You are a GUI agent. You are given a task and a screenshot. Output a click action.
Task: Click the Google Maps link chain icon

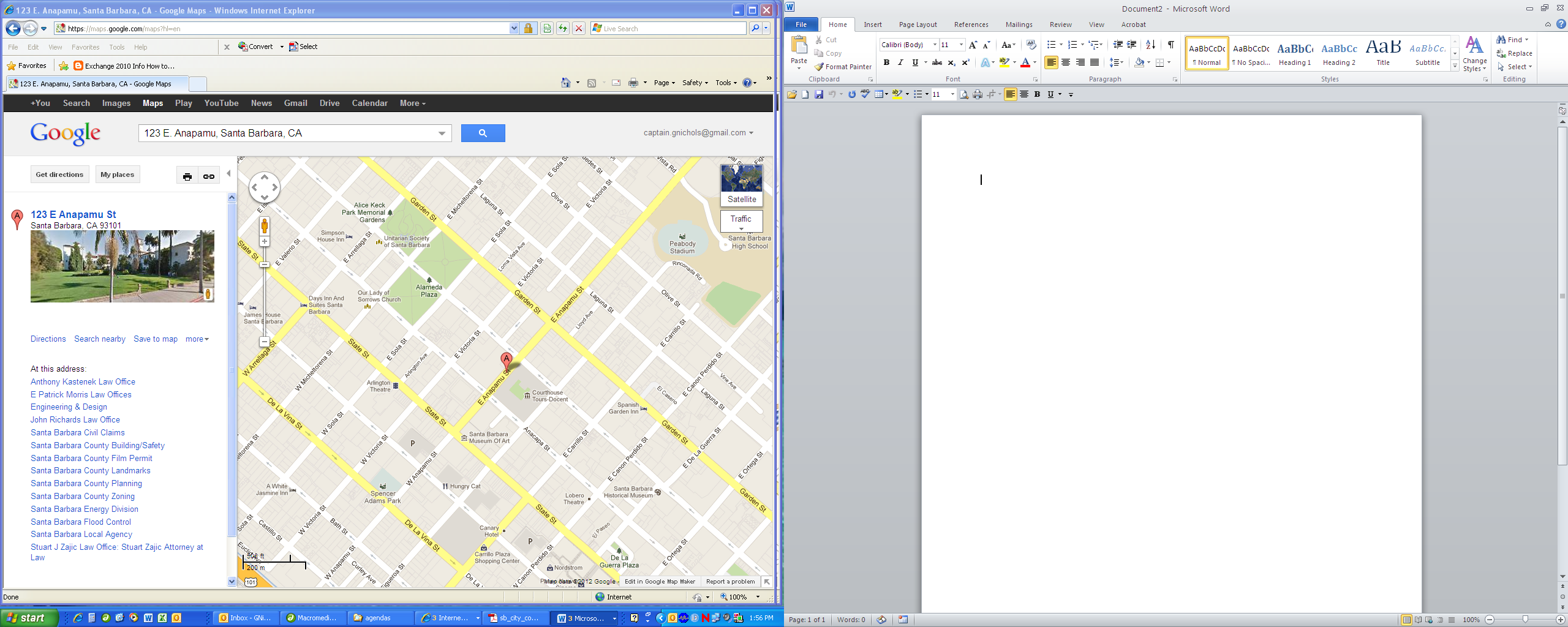click(209, 176)
